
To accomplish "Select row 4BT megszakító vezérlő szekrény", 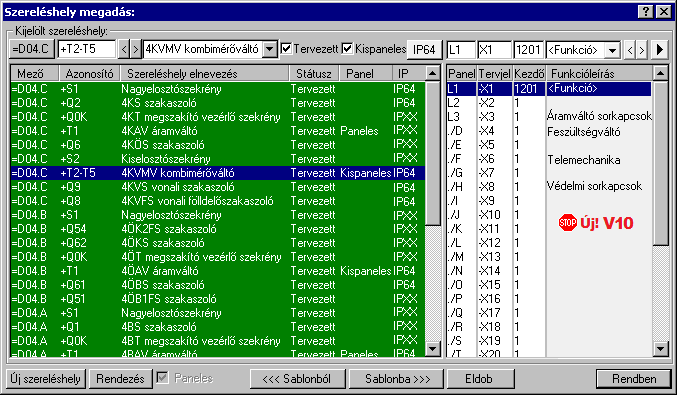I will [218, 341].
